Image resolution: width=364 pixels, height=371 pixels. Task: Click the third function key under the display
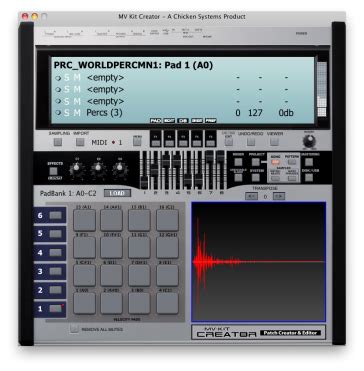183,143
